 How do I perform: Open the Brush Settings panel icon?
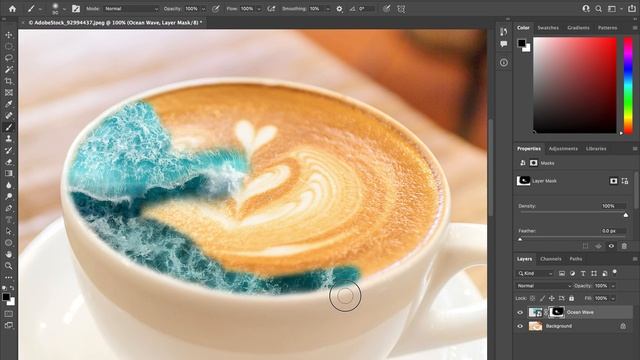(x=76, y=9)
